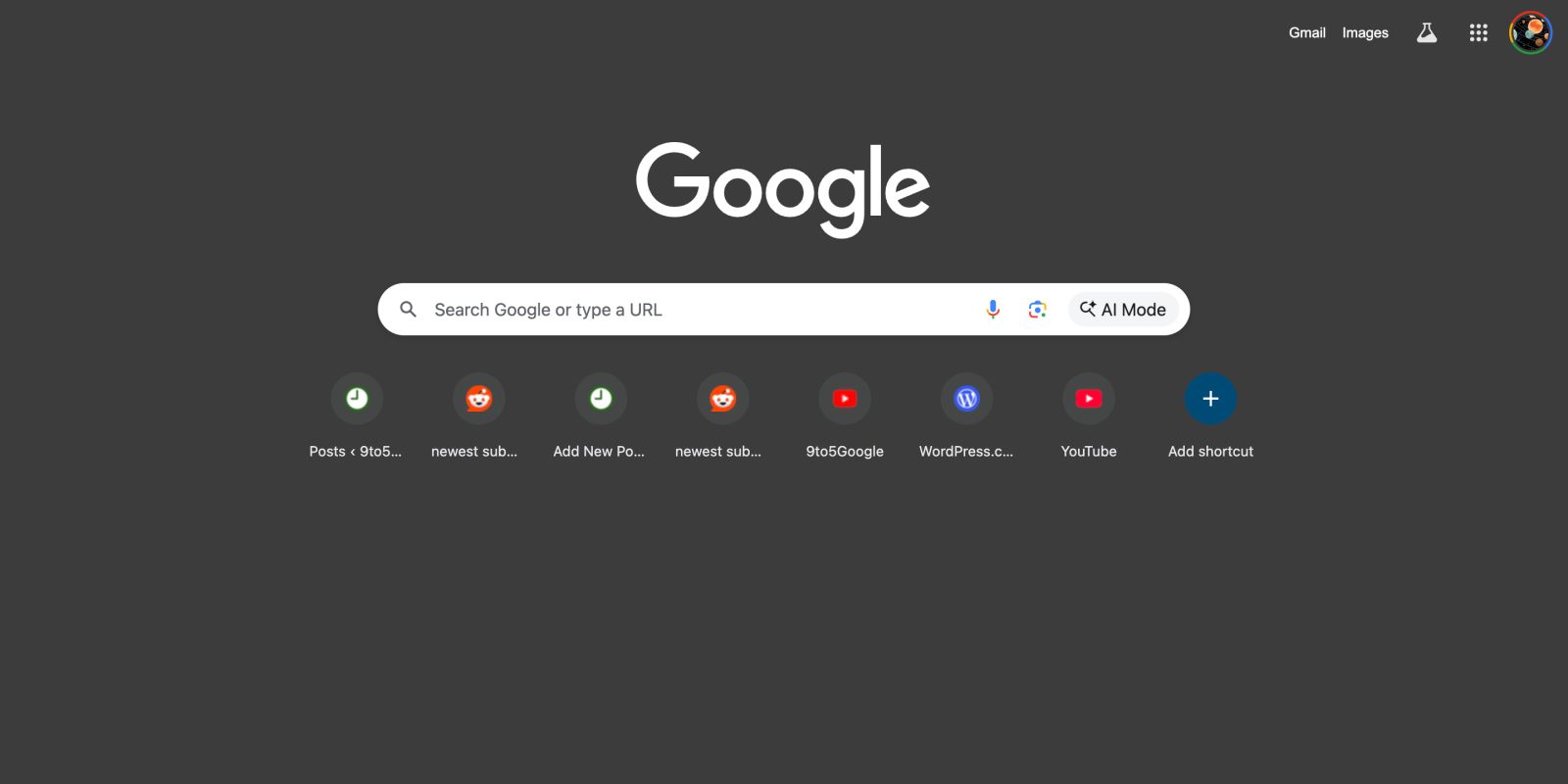This screenshot has height=784, width=1568.
Task: Open the Google apps grid
Action: (1479, 32)
